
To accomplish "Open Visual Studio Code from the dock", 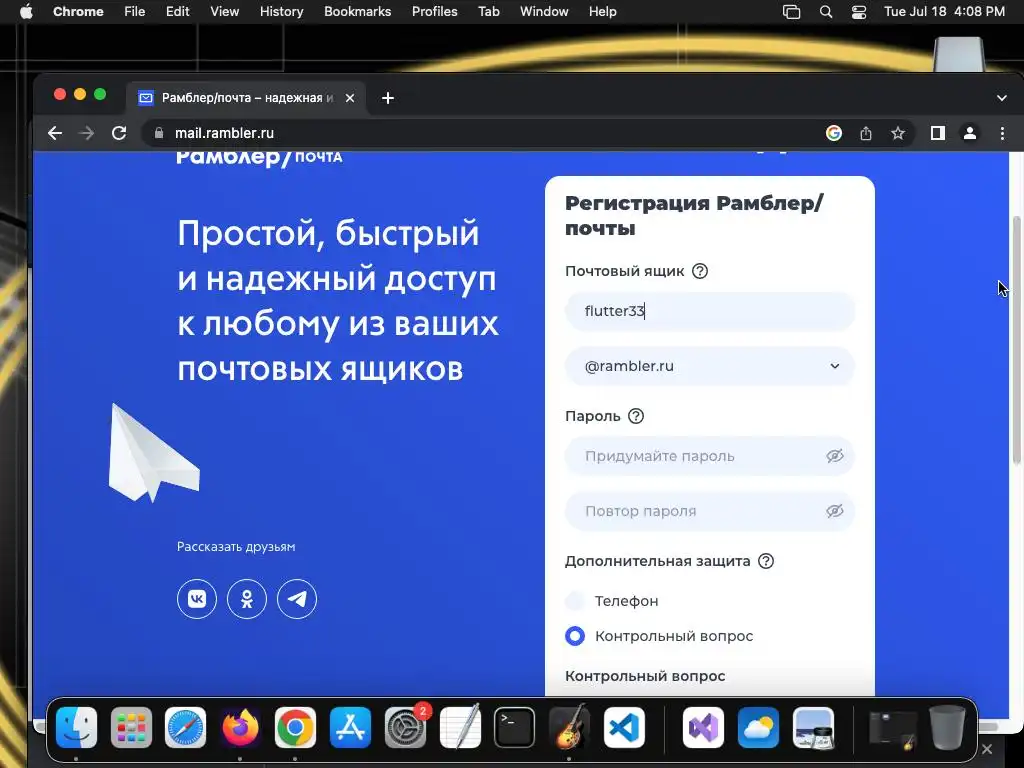I will pos(624,727).
